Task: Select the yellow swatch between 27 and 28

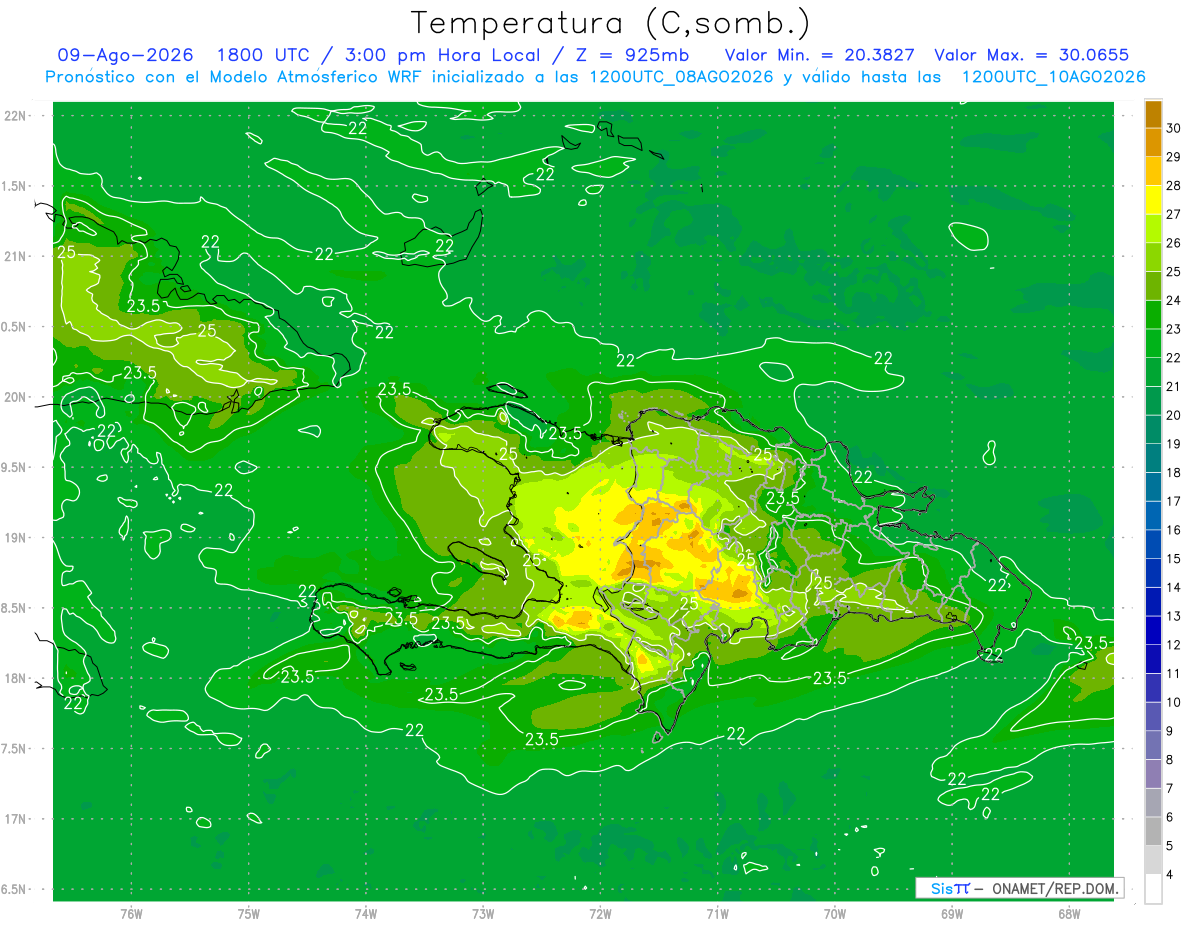Action: [x=1153, y=200]
